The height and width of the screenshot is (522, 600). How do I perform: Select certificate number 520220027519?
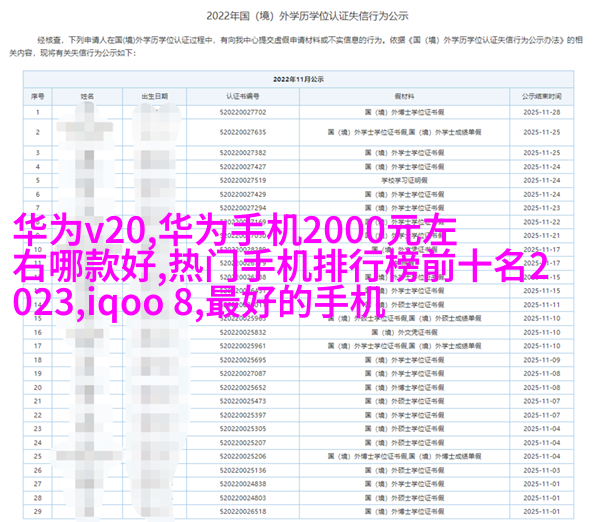[243, 180]
